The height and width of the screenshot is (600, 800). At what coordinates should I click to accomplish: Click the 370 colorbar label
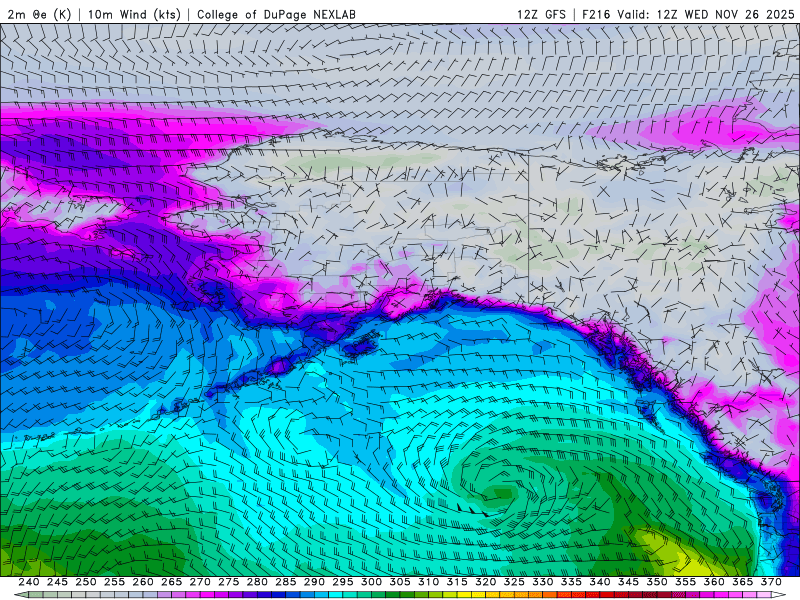tap(771, 582)
